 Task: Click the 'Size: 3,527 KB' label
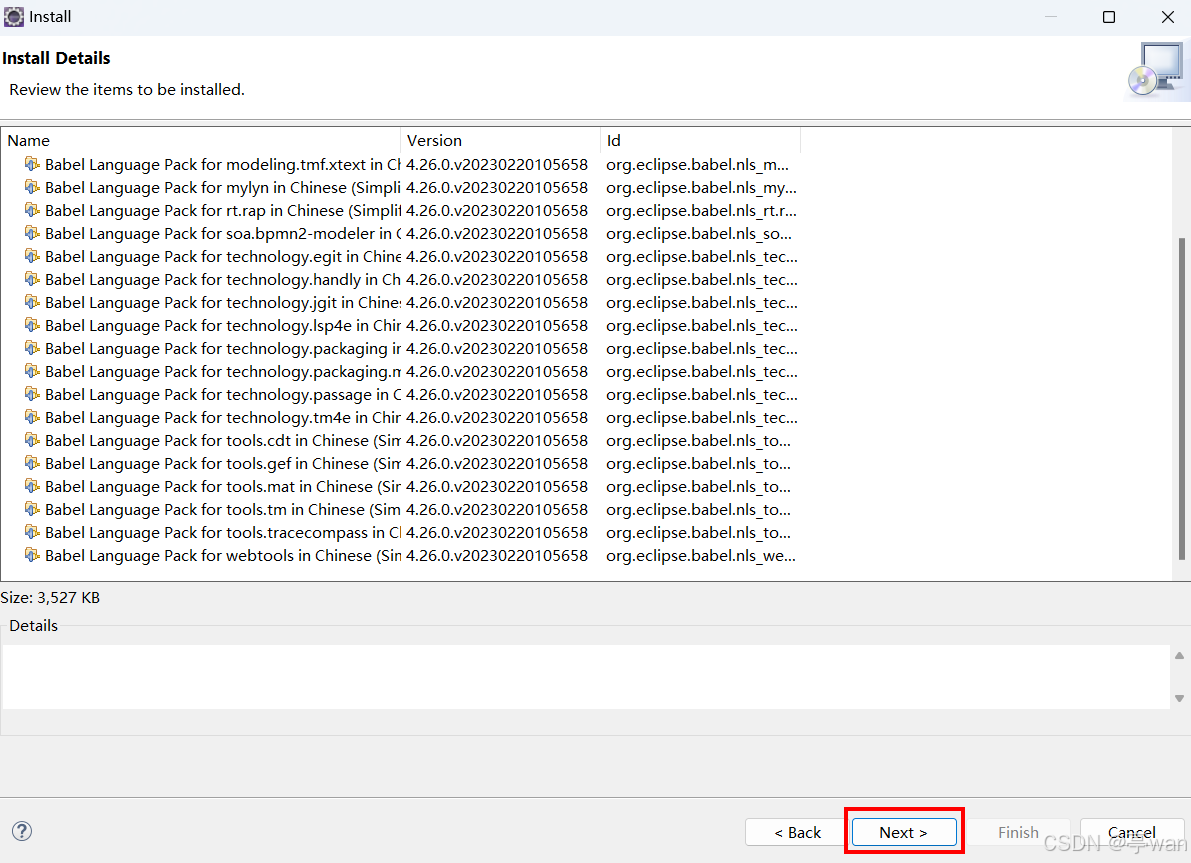[x=50, y=598]
